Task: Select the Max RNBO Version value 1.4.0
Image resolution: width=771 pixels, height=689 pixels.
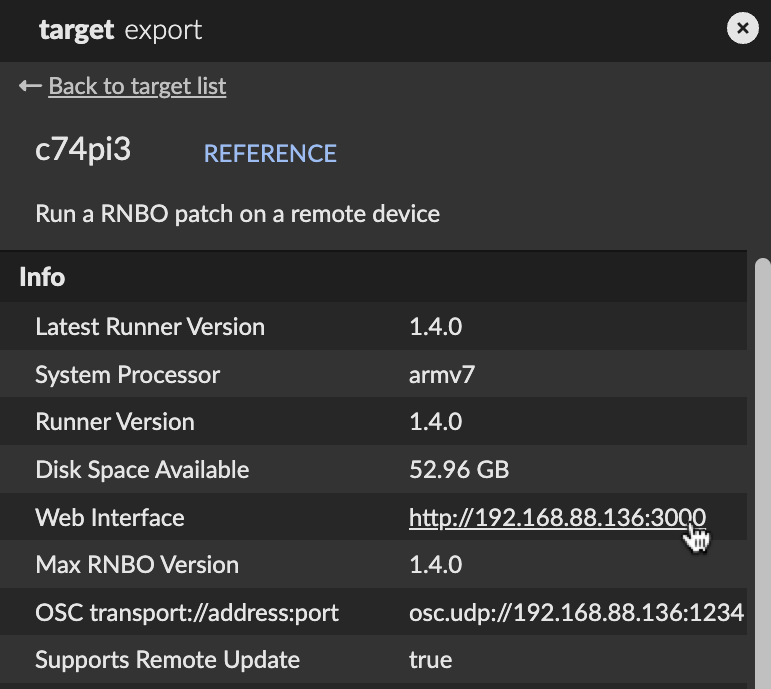Action: pyautogui.click(x=436, y=565)
